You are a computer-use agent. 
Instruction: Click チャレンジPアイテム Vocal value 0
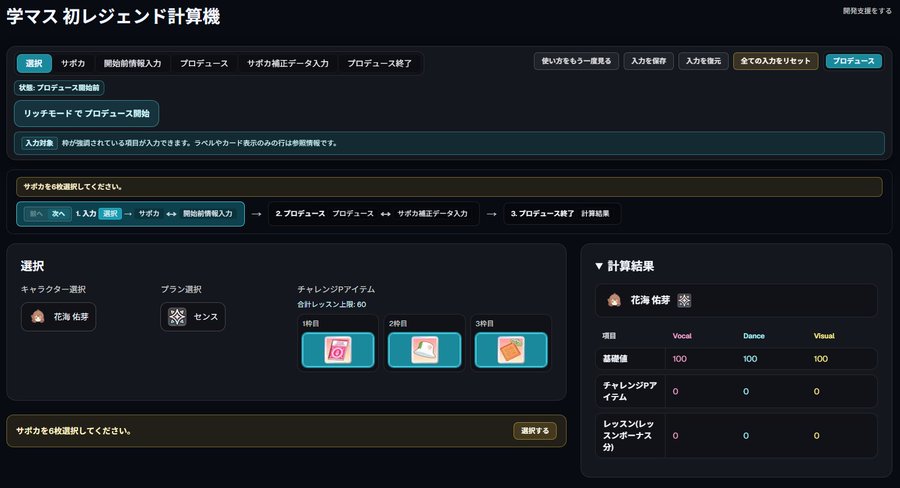click(x=676, y=392)
